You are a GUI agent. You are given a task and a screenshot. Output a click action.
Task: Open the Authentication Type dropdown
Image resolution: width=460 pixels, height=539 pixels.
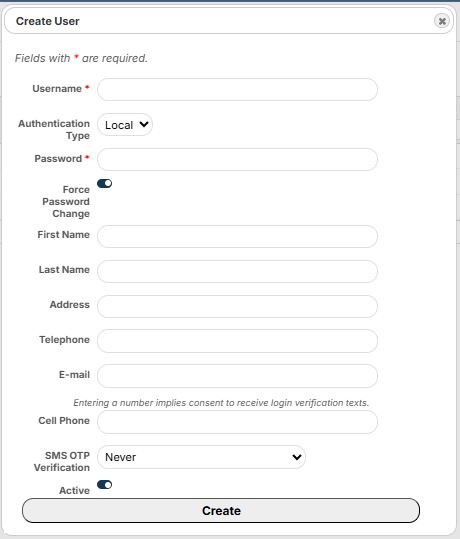[125, 124]
